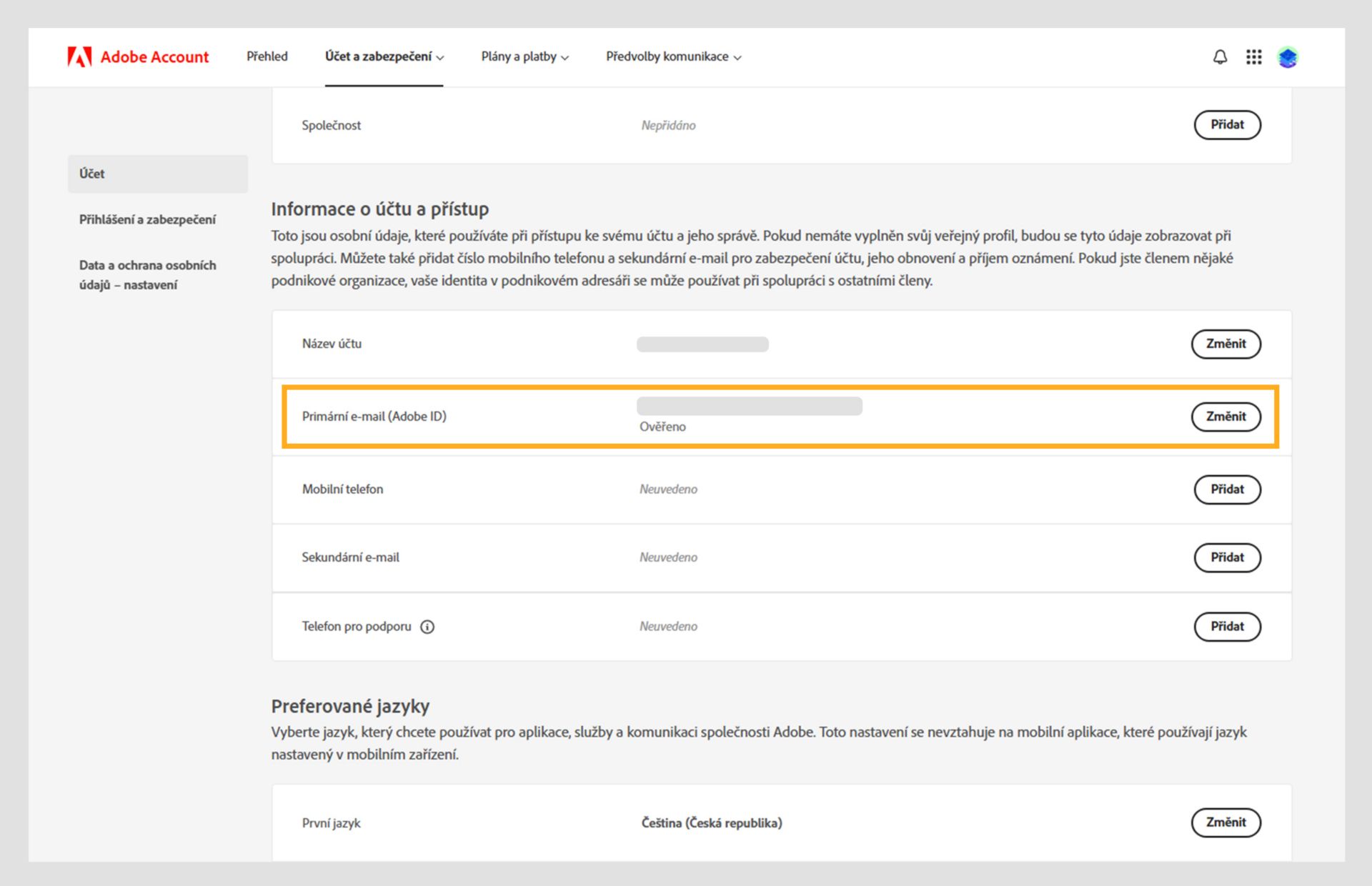This screenshot has height=886, width=1372.
Task: Click the user profile avatar
Action: 1288,57
